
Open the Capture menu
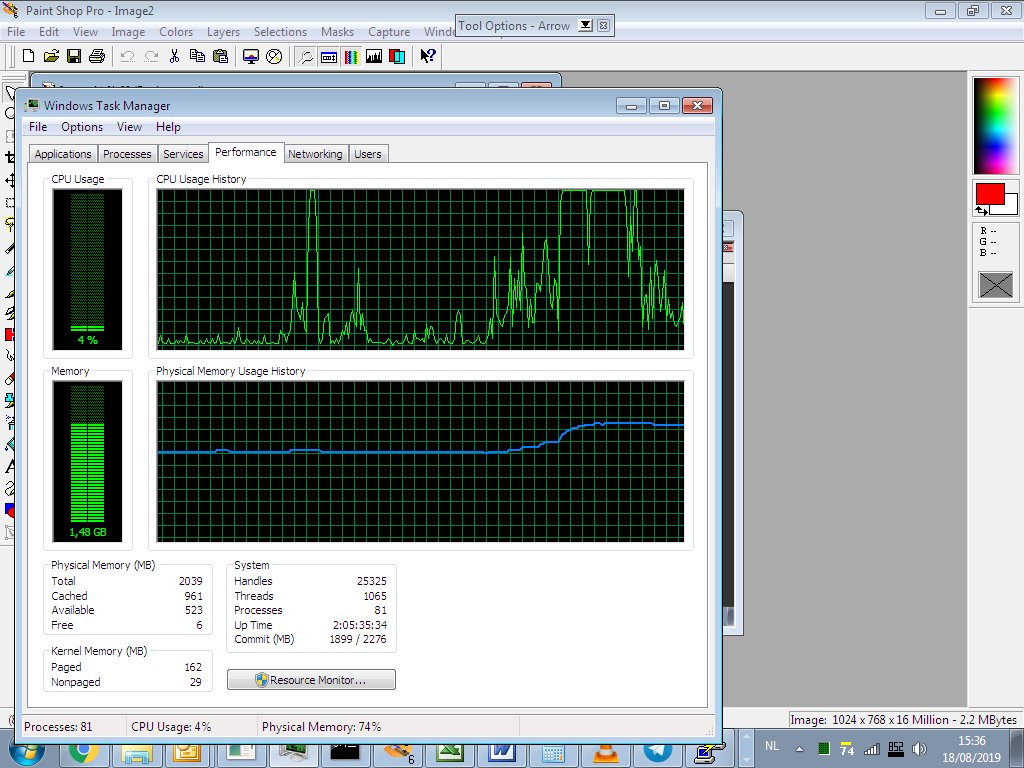pos(389,32)
